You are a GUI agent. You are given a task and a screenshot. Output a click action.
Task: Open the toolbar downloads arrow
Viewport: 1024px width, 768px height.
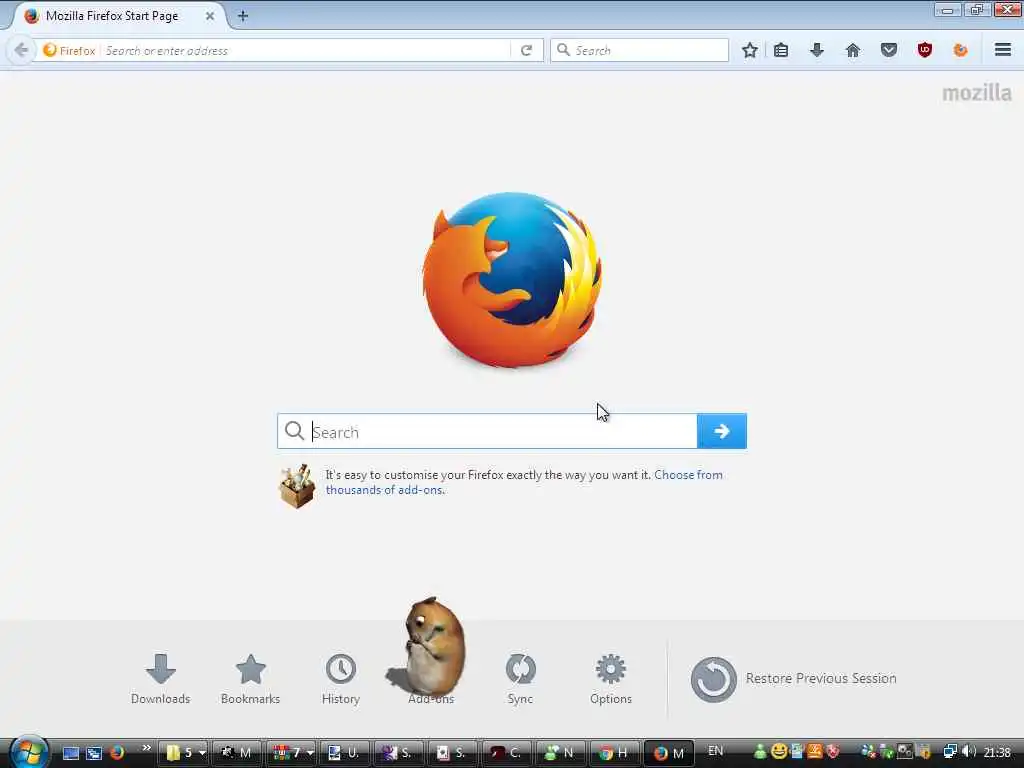coord(817,50)
